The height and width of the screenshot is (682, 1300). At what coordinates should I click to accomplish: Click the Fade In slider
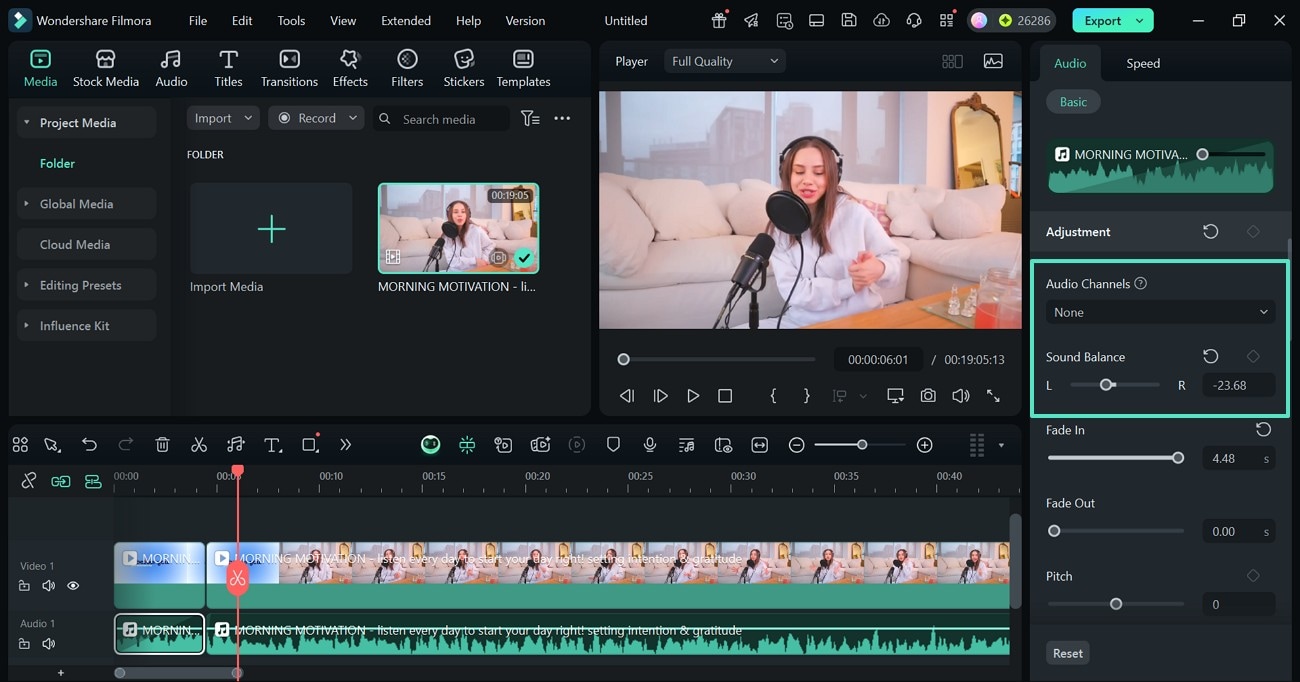click(1115, 458)
